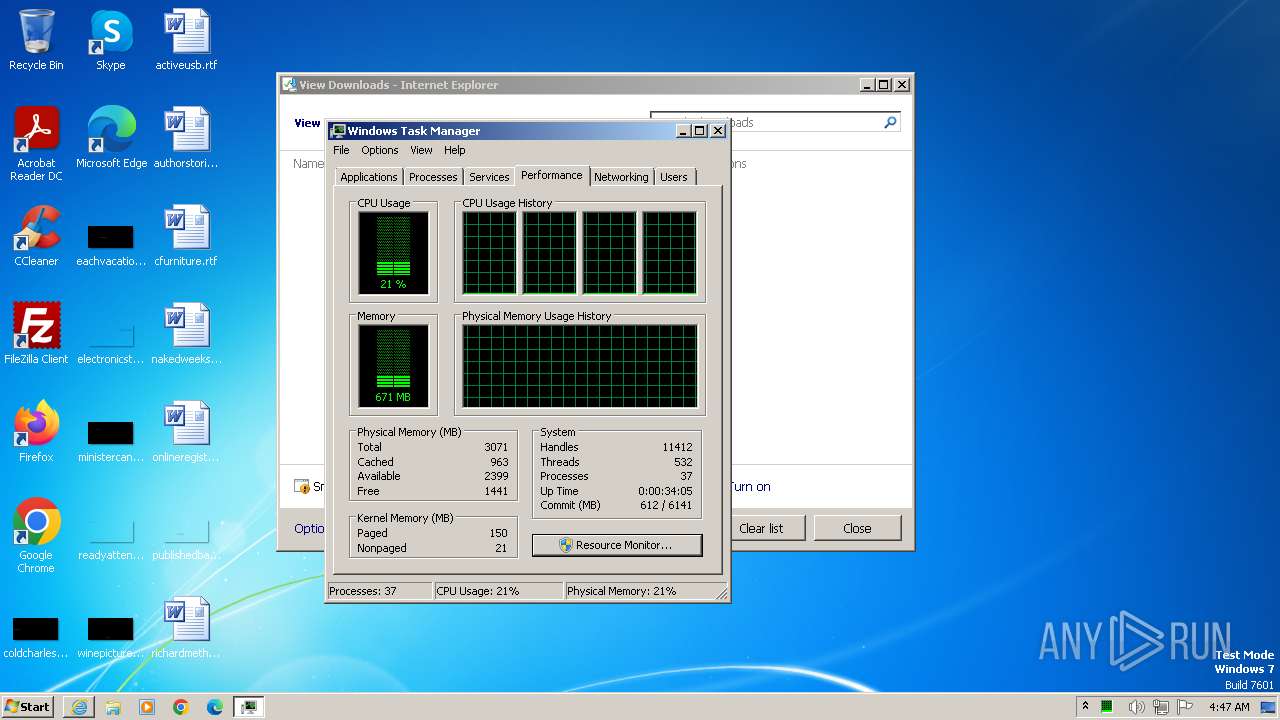Open Task Manager File menu
The width and height of the screenshot is (1280, 720).
[341, 150]
